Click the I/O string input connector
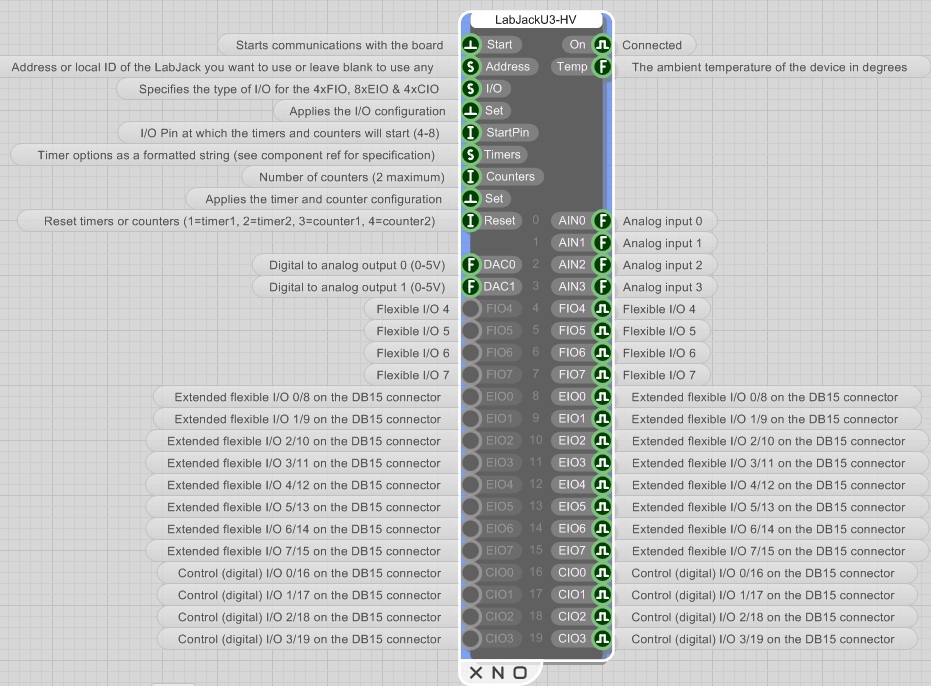The width and height of the screenshot is (931, 686). pyautogui.click(x=471, y=88)
